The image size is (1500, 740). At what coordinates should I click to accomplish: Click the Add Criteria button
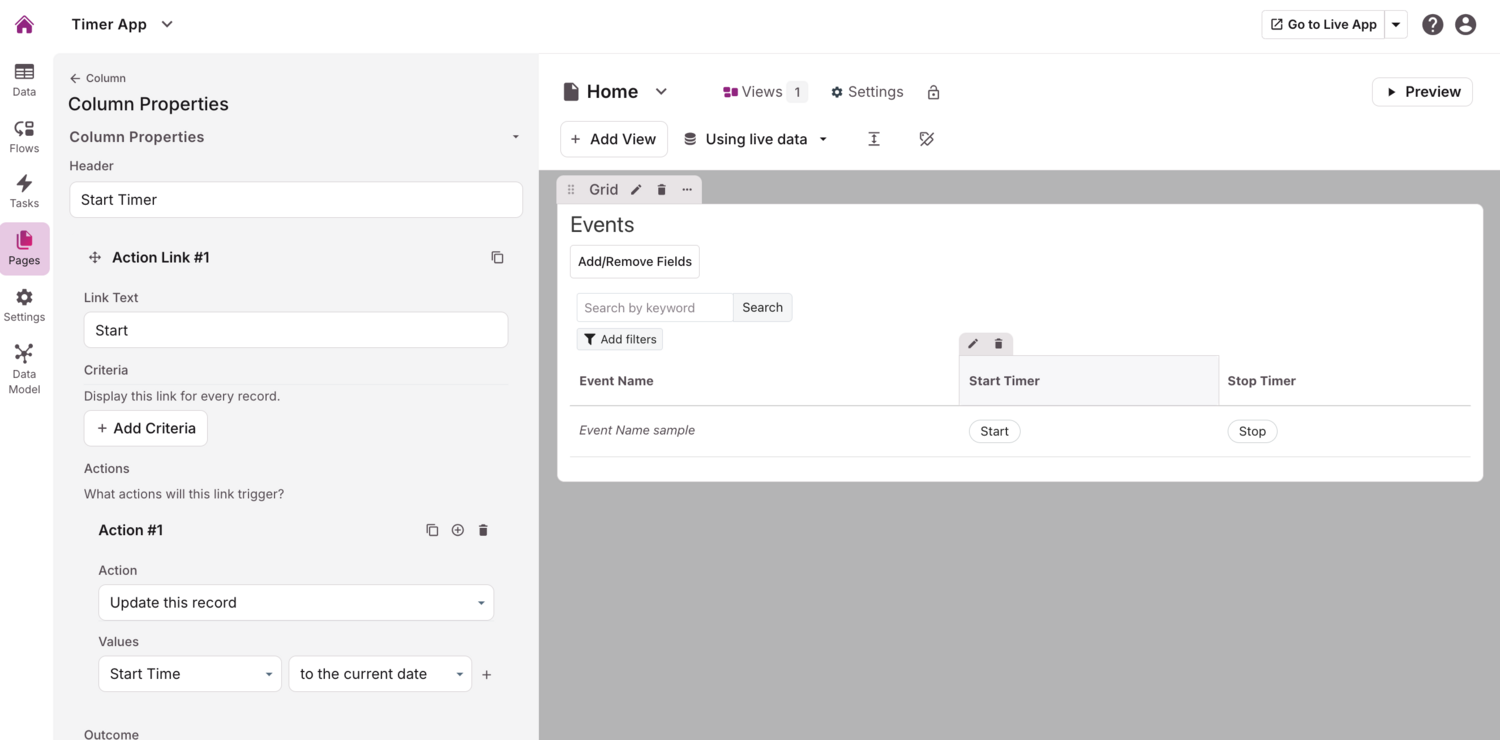click(146, 429)
